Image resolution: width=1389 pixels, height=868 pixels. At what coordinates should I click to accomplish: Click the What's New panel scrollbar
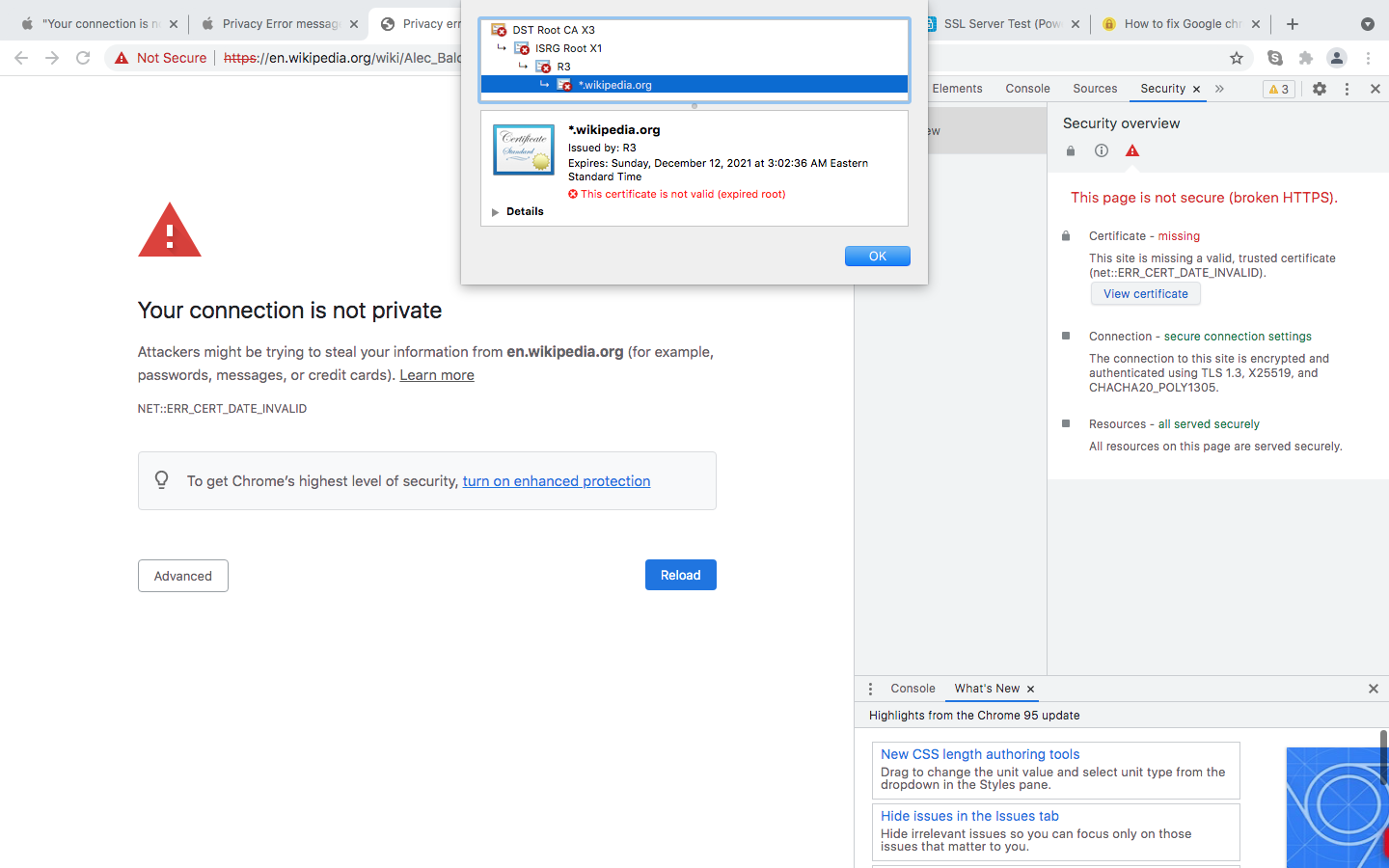point(1384,757)
